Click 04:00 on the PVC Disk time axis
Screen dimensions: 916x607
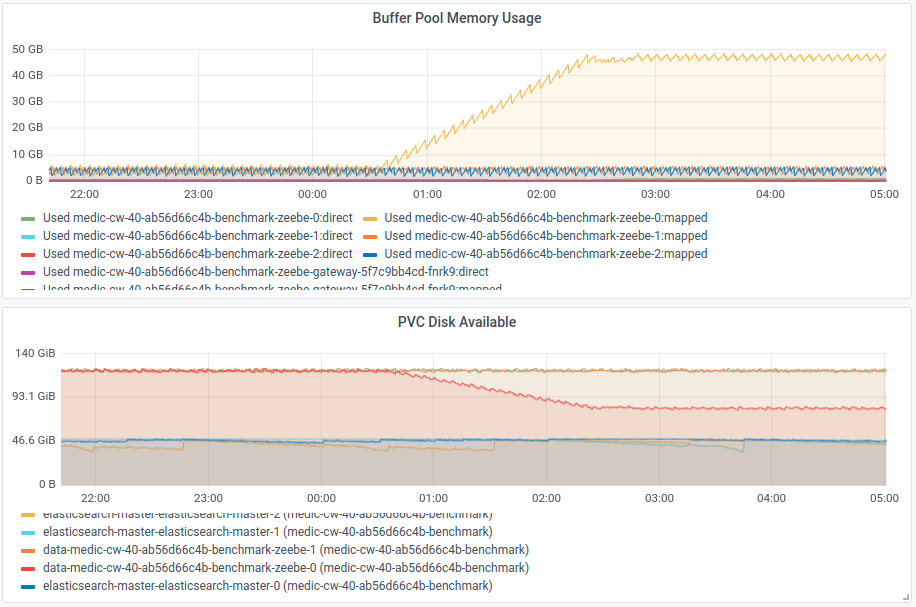pos(771,498)
